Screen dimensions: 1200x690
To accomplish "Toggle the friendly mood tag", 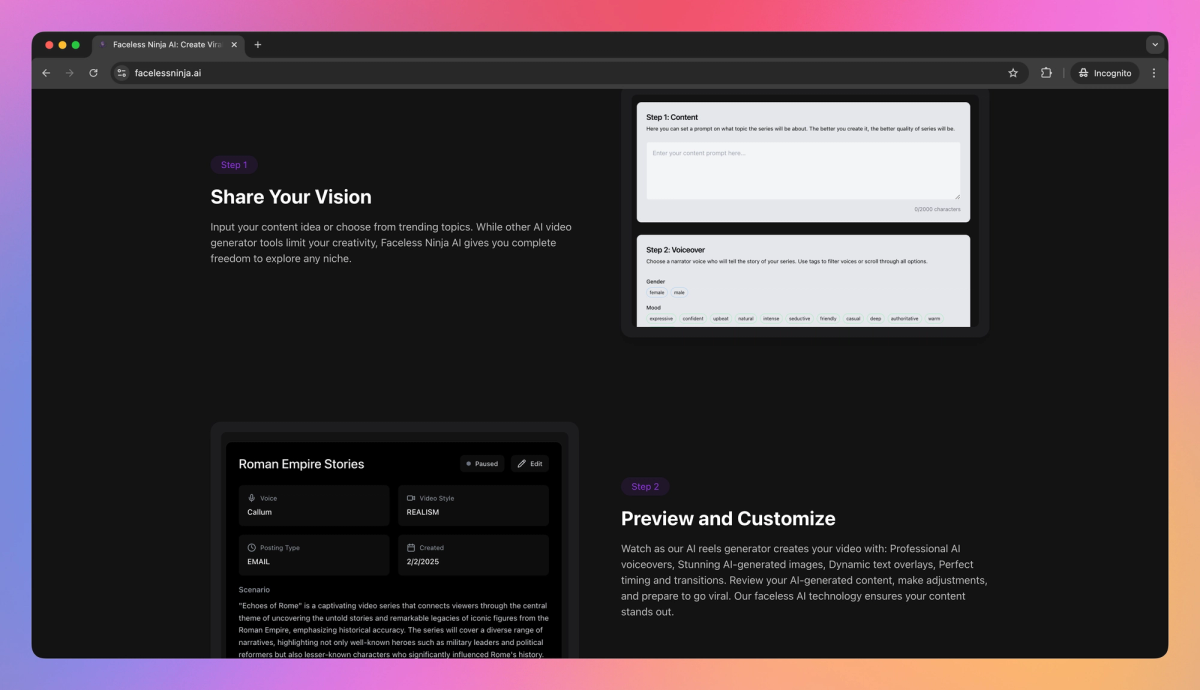I will click(x=828, y=319).
